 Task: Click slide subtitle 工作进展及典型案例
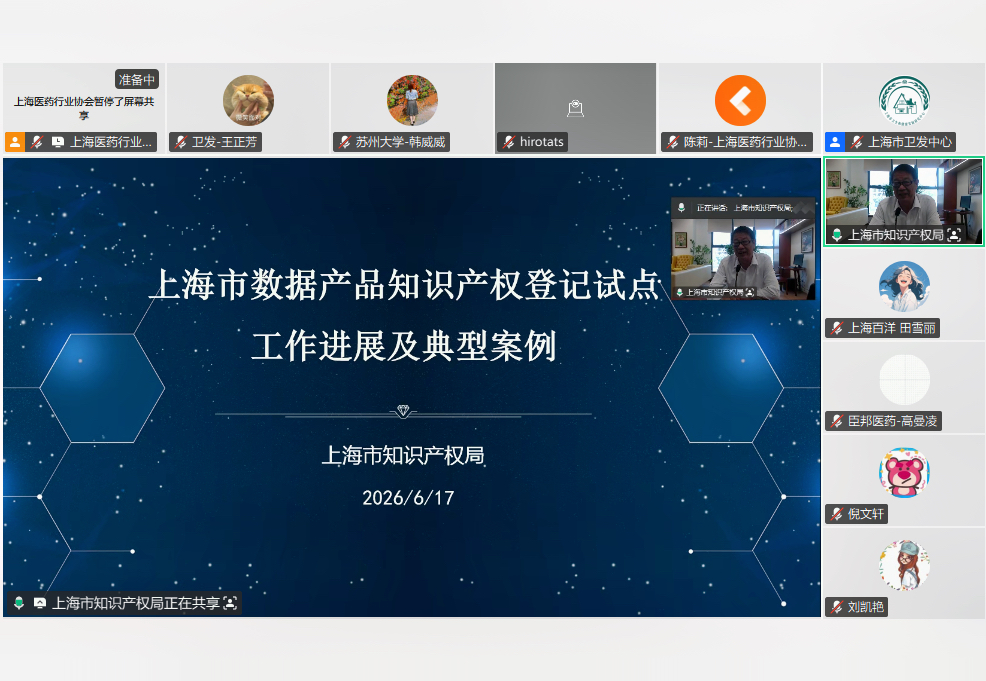404,346
